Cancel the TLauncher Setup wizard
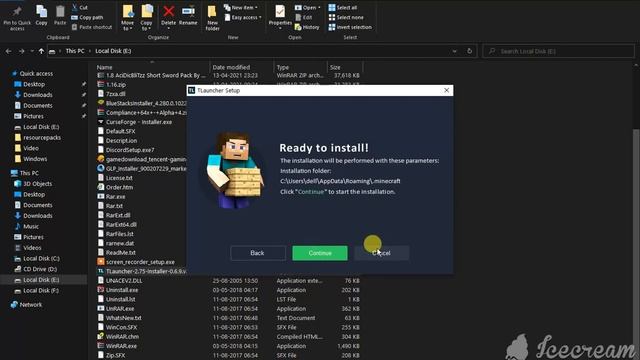 pos(382,253)
